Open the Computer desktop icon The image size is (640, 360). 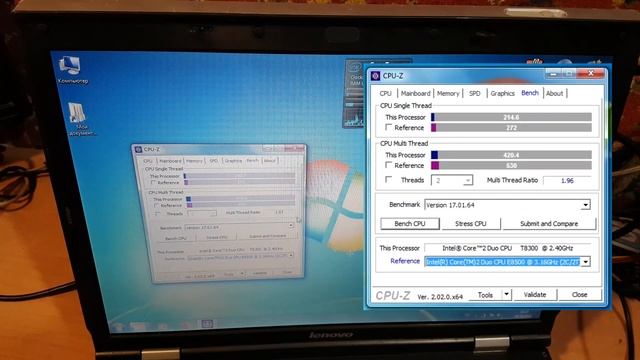pos(71,70)
